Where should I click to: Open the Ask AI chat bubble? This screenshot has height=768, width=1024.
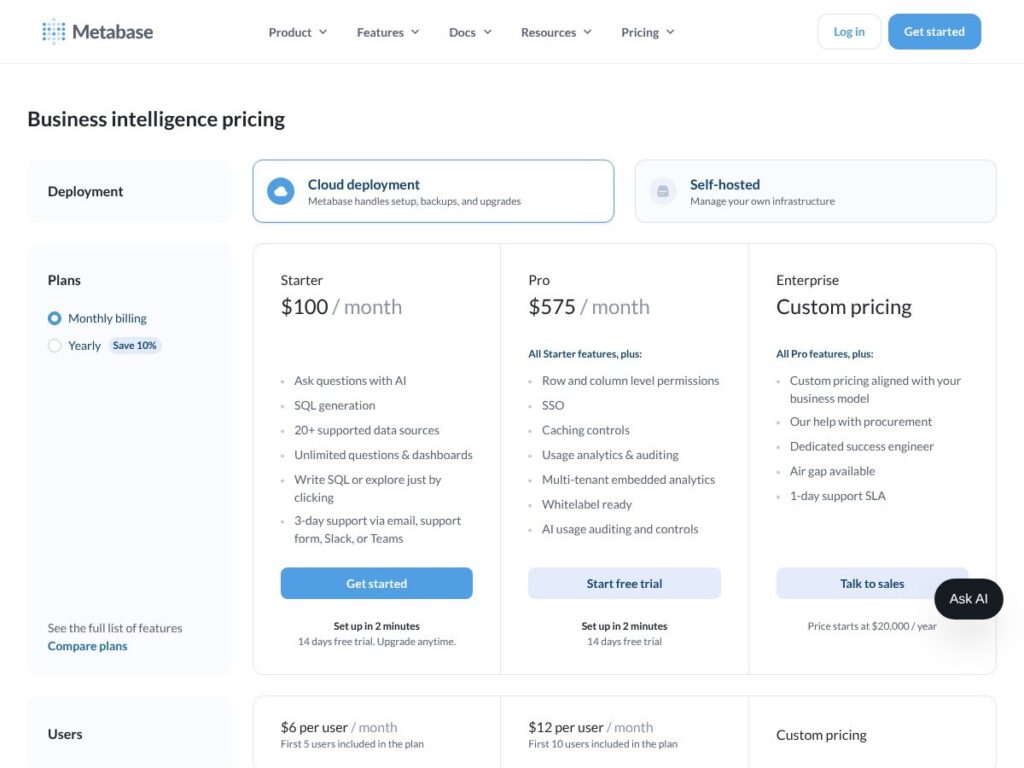968,599
